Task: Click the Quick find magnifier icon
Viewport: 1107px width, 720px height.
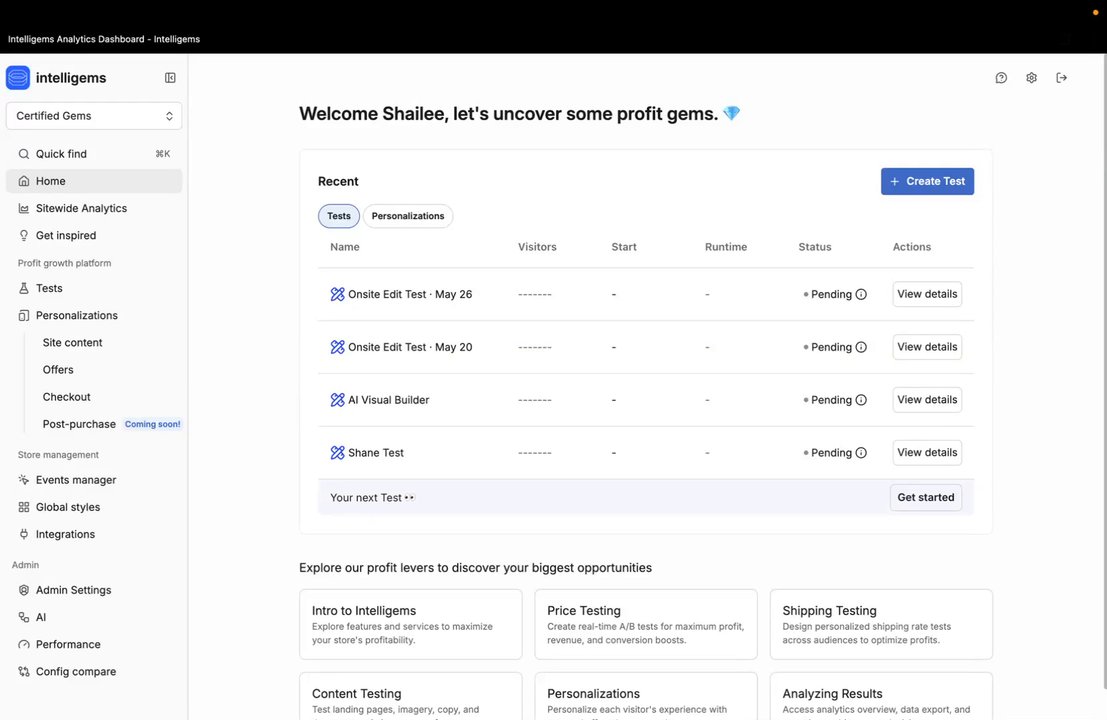Action: 24,154
